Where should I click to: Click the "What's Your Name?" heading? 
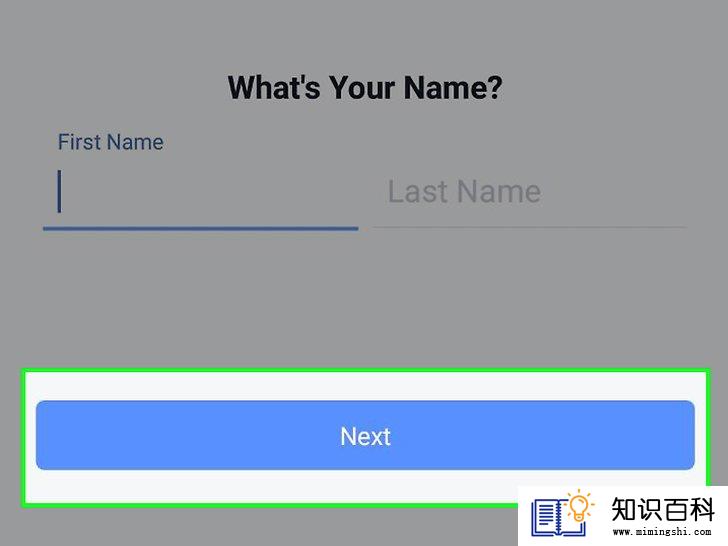pyautogui.click(x=365, y=87)
